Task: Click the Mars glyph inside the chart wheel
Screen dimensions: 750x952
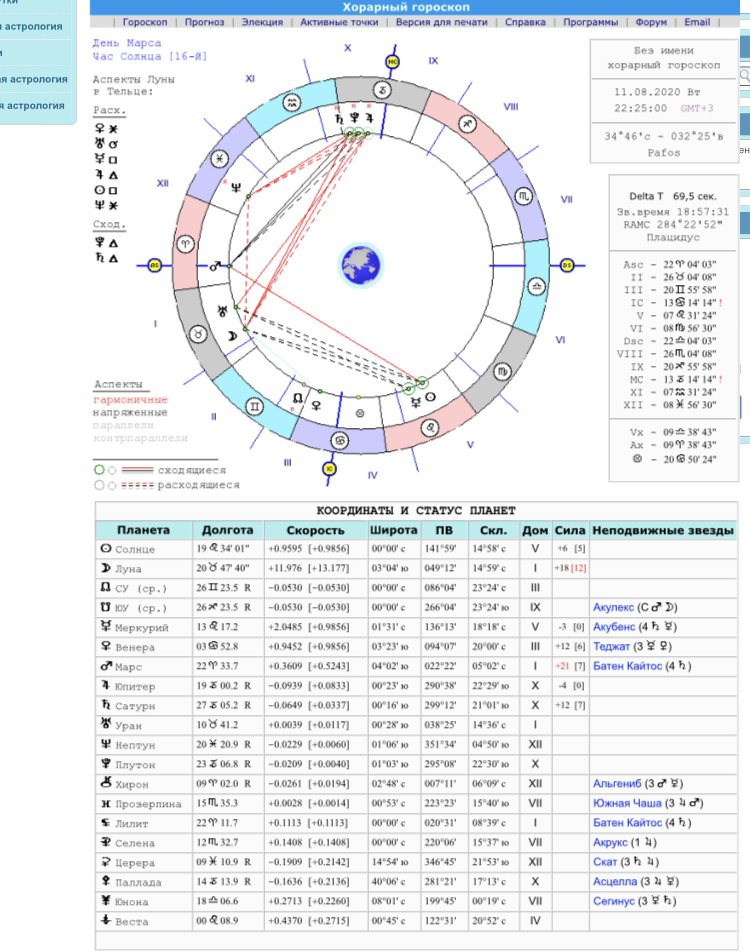Action: [212, 267]
